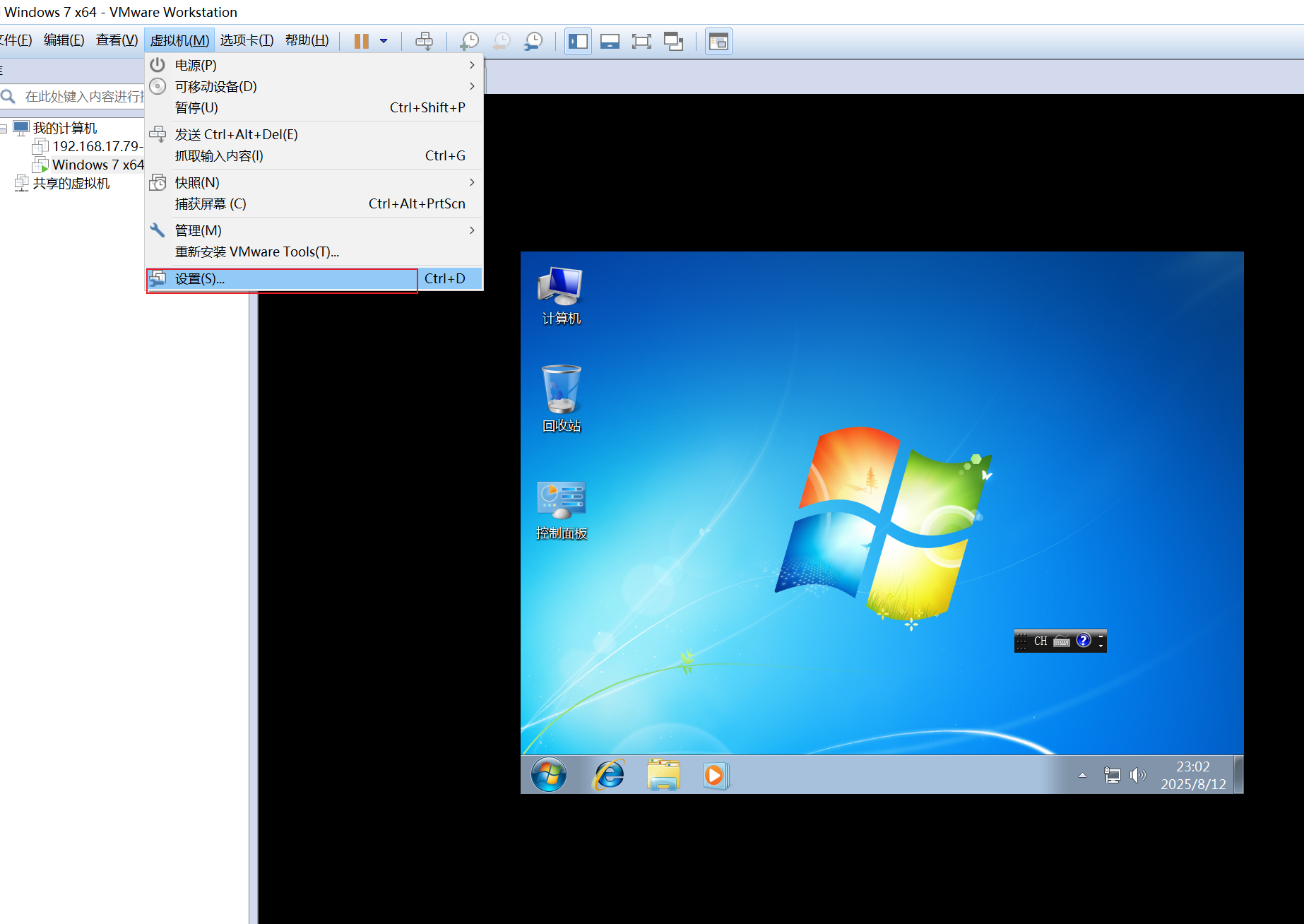Click the Pause virtual machine toolbar icon
Screen dimensions: 1304x924
pos(361,41)
